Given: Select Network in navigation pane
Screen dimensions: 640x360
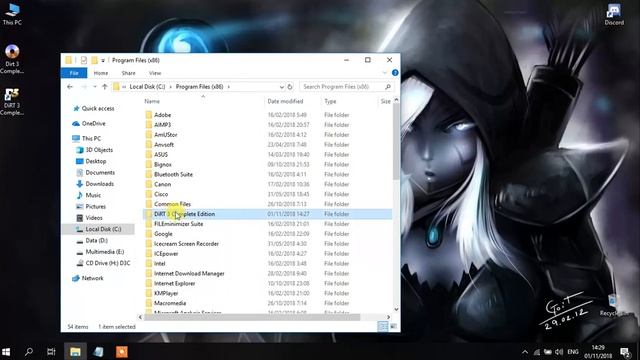Looking at the screenshot, I should click(93, 278).
